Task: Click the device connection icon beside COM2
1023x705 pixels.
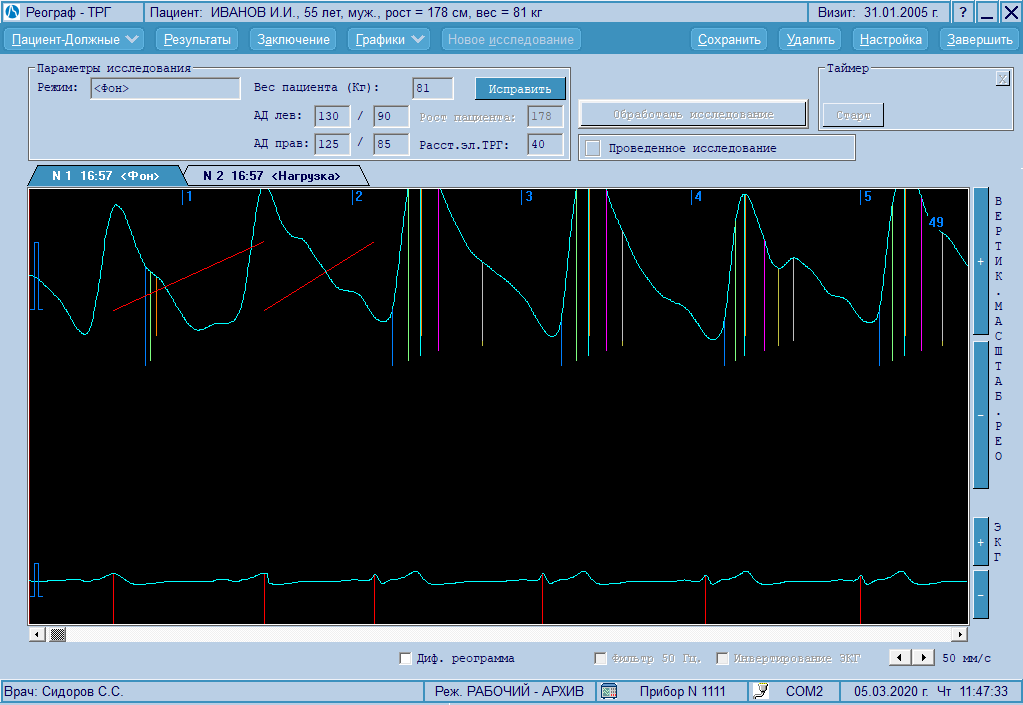Action: coord(761,691)
